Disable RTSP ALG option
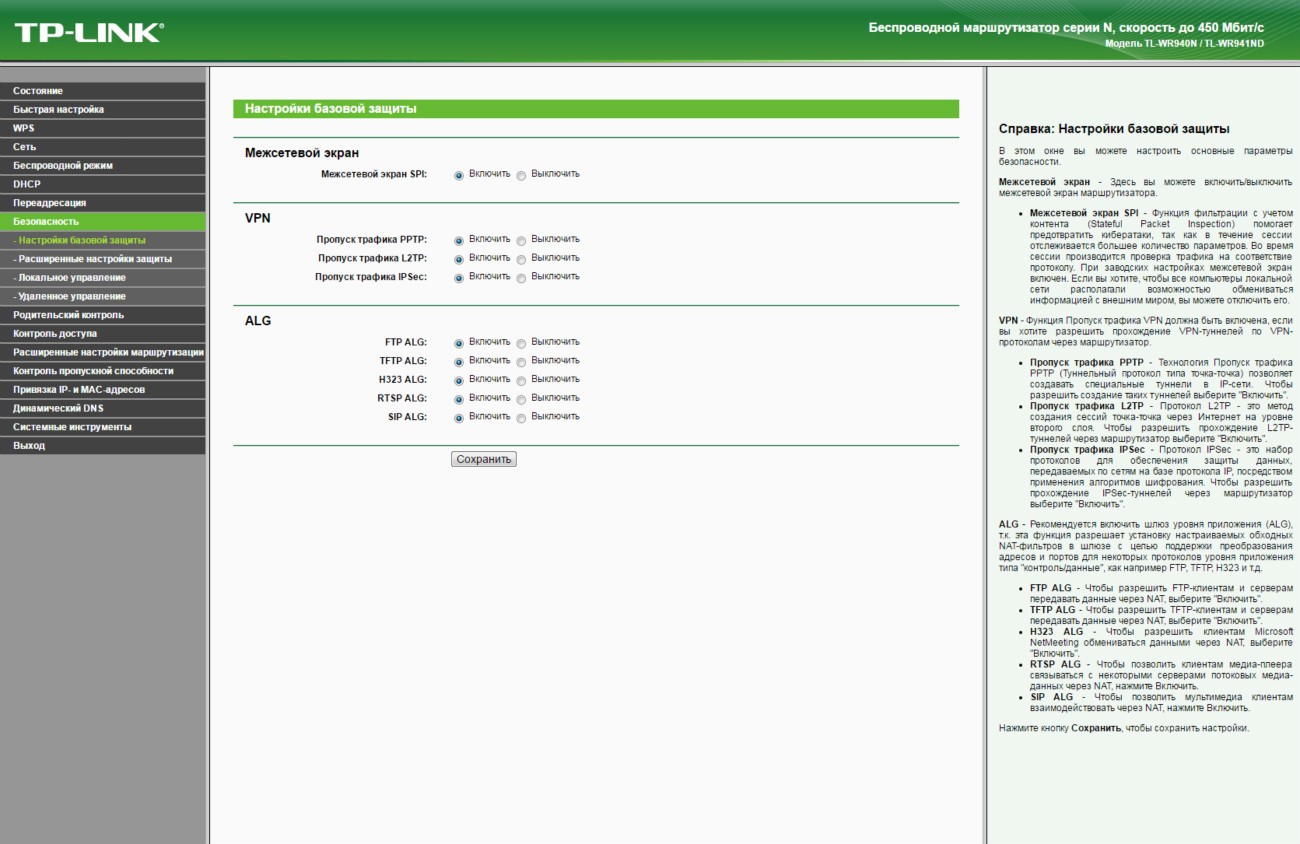The width and height of the screenshot is (1300, 844). coord(521,399)
